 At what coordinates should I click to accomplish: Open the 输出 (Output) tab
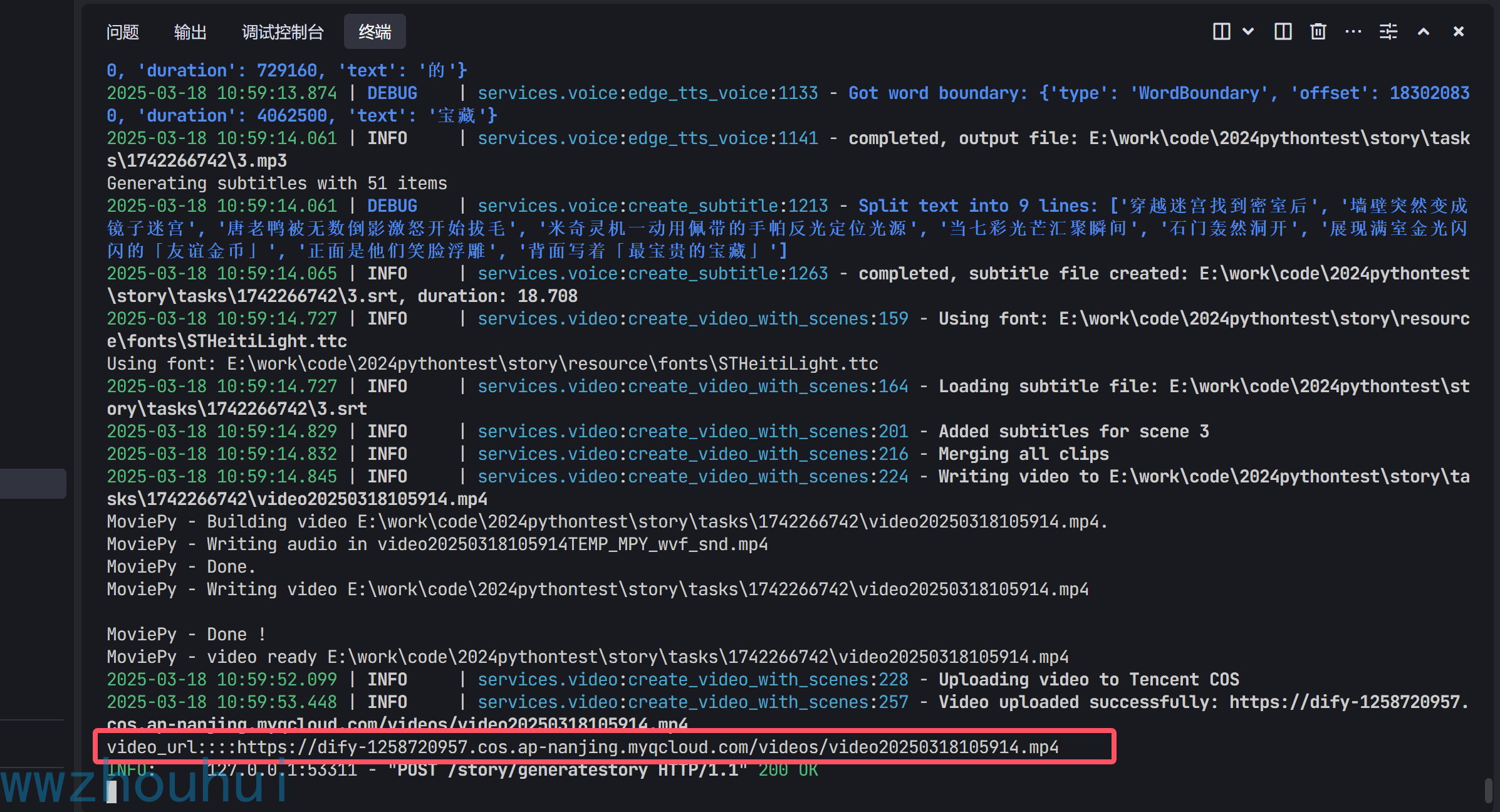click(x=190, y=32)
